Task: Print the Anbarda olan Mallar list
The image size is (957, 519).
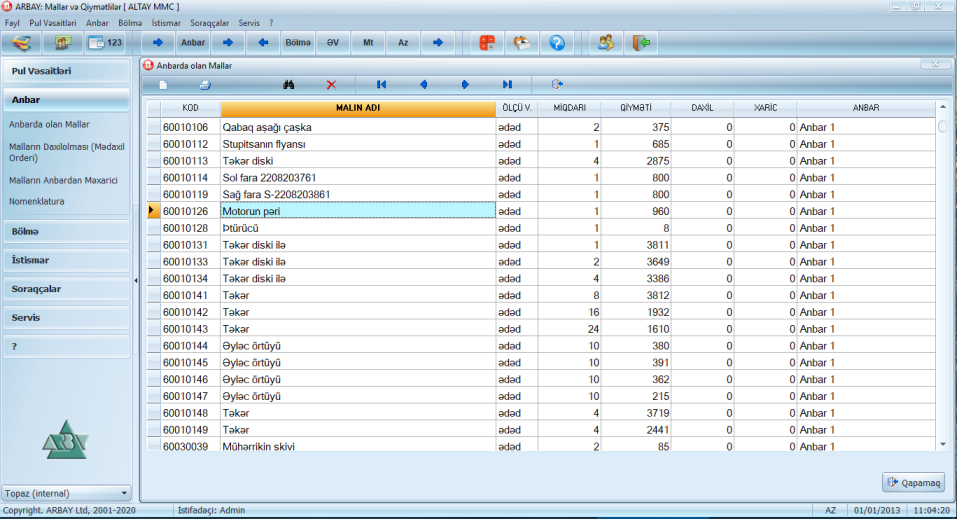Action: [x=205, y=85]
